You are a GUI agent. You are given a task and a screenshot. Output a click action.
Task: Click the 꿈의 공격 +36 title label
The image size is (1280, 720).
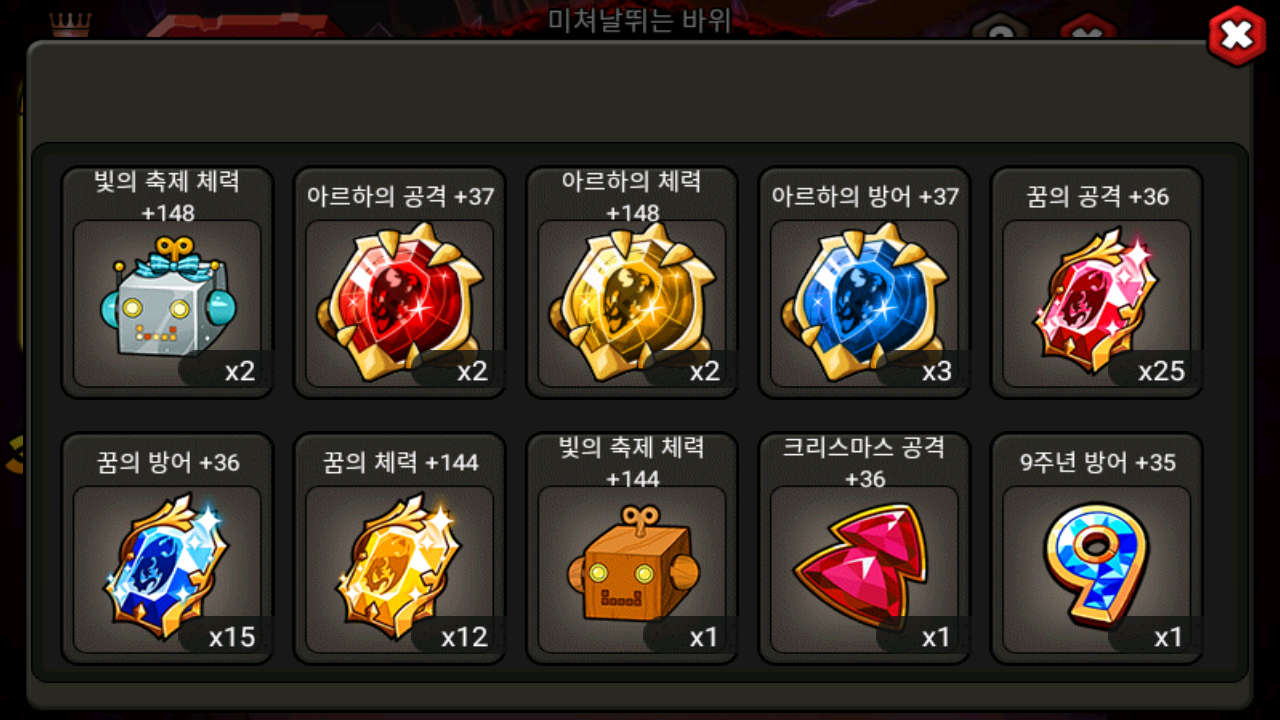(x=1097, y=197)
